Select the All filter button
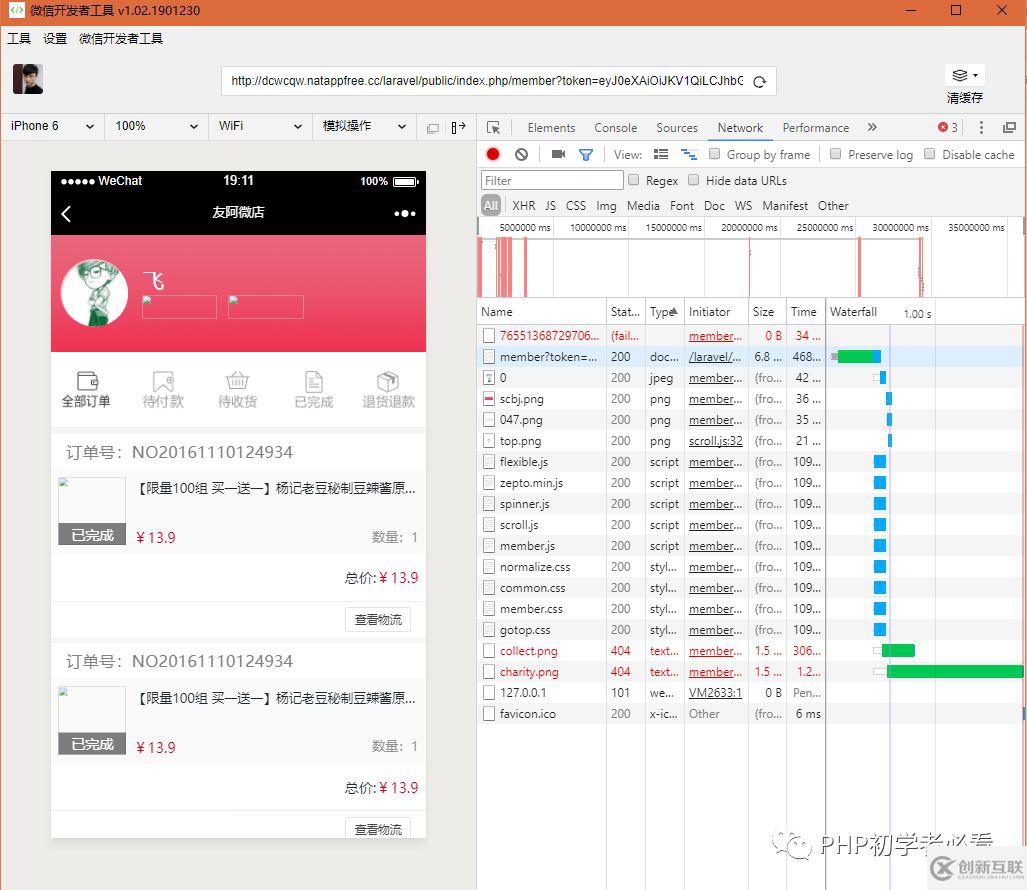Viewport: 1027px width, 890px height. 491,206
